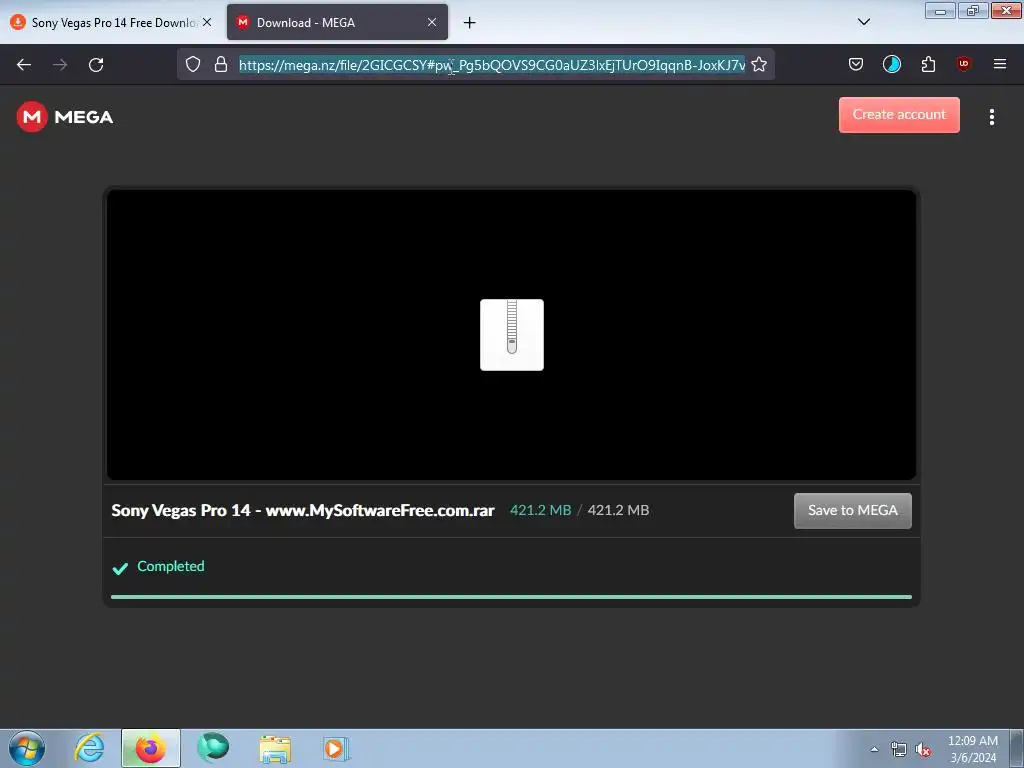Click the taskbar clock showing 12:09 AM
Screen dimensions: 1024x768
(x=972, y=749)
